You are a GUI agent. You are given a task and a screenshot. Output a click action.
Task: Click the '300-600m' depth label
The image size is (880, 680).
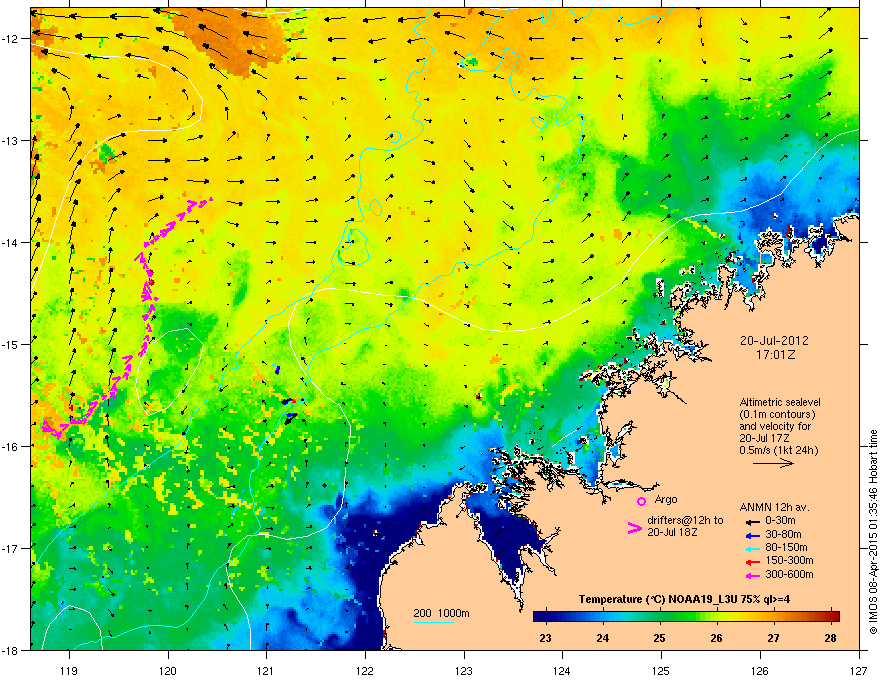(790, 575)
